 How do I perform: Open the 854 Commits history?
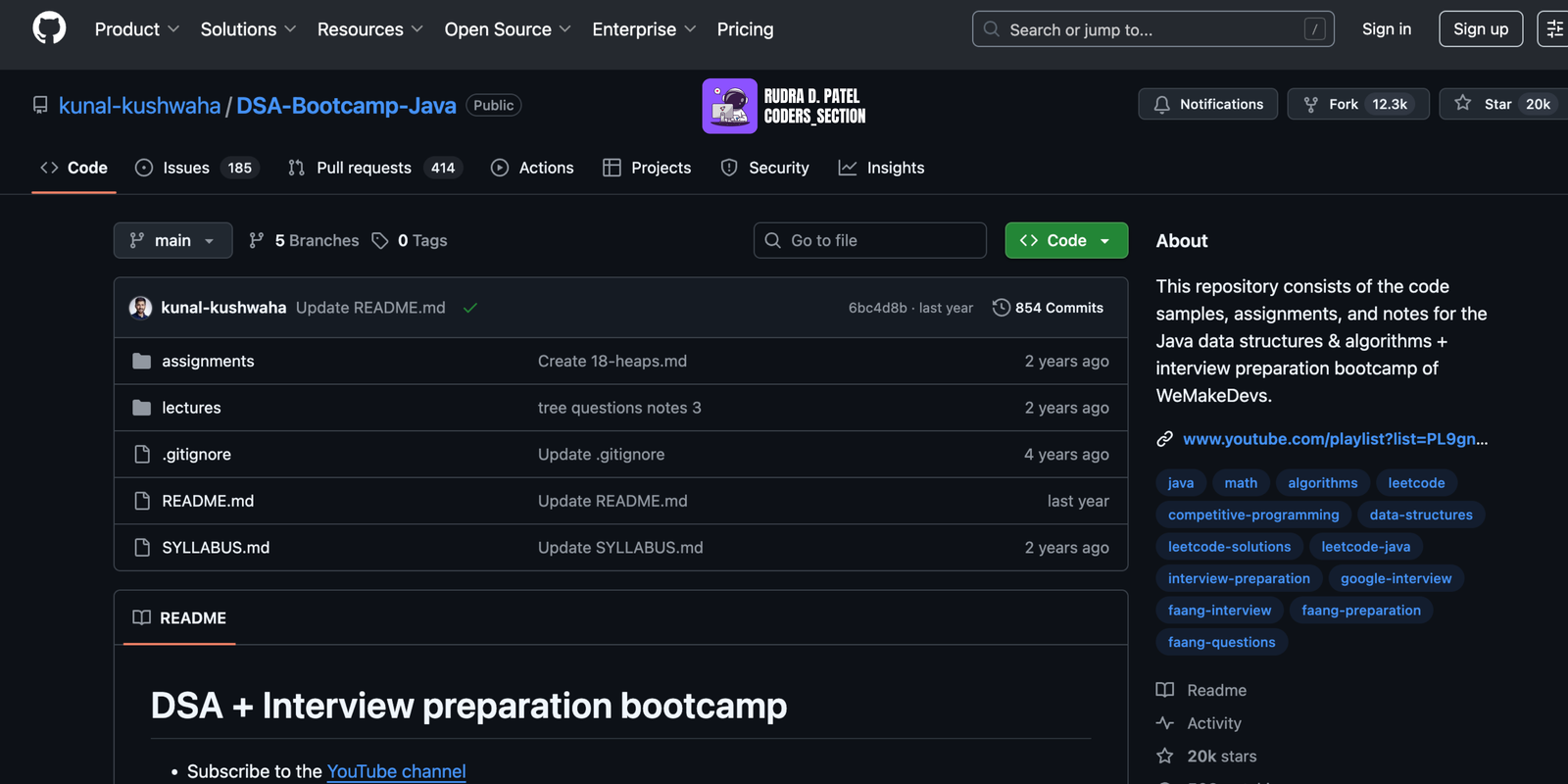click(1048, 308)
